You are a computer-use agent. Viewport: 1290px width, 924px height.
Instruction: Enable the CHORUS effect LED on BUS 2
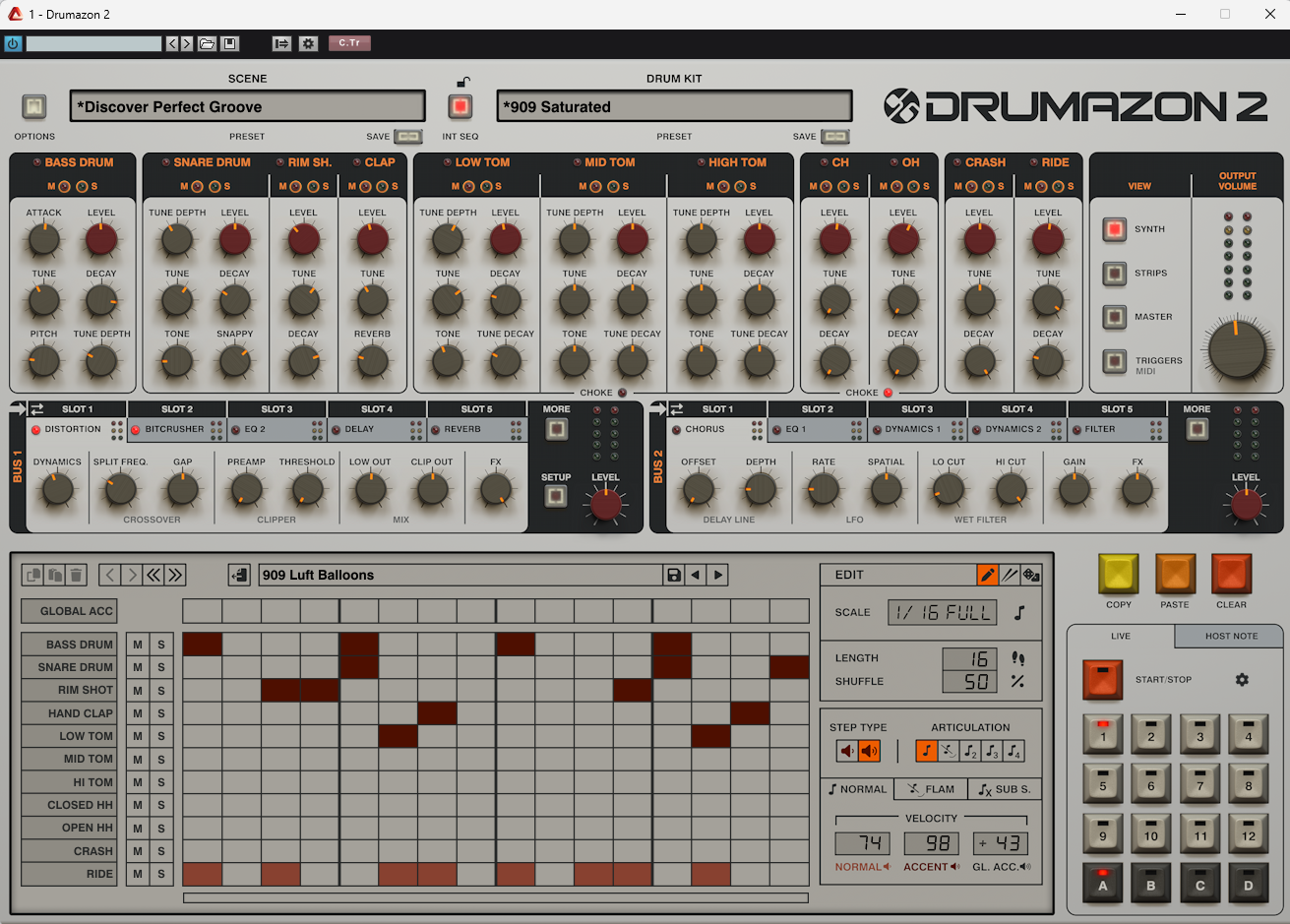pos(676,430)
